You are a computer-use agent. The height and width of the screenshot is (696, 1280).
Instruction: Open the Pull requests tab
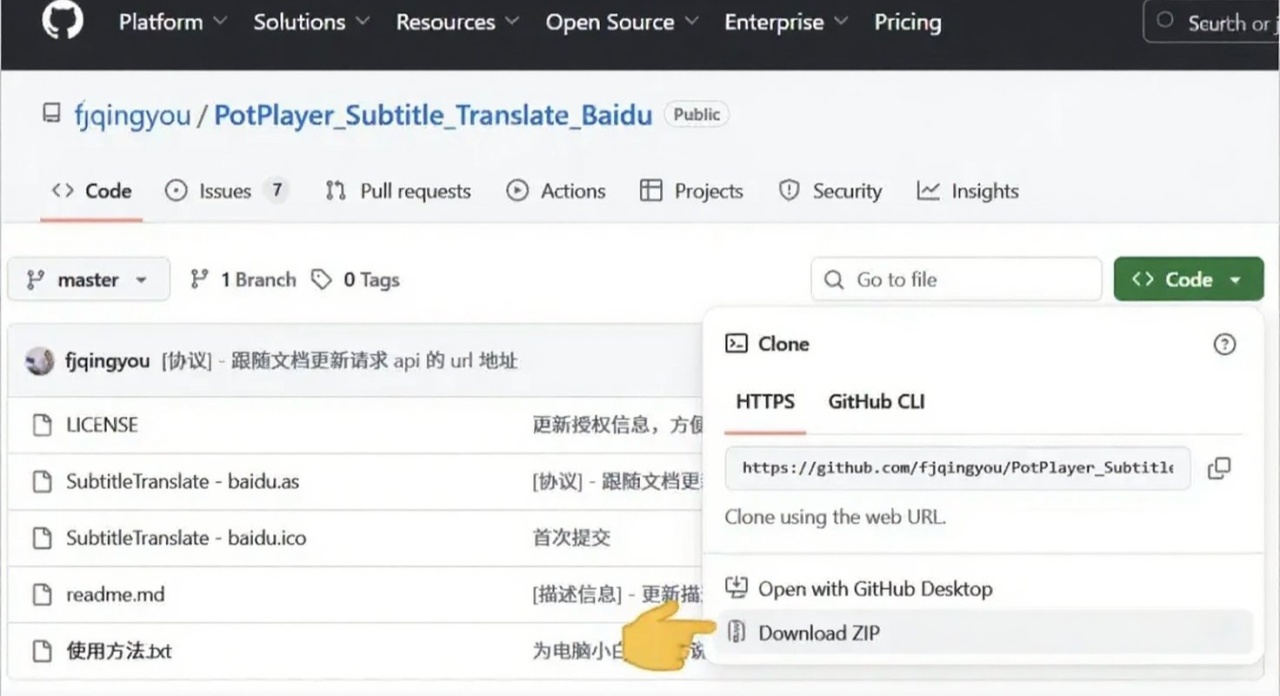point(398,191)
